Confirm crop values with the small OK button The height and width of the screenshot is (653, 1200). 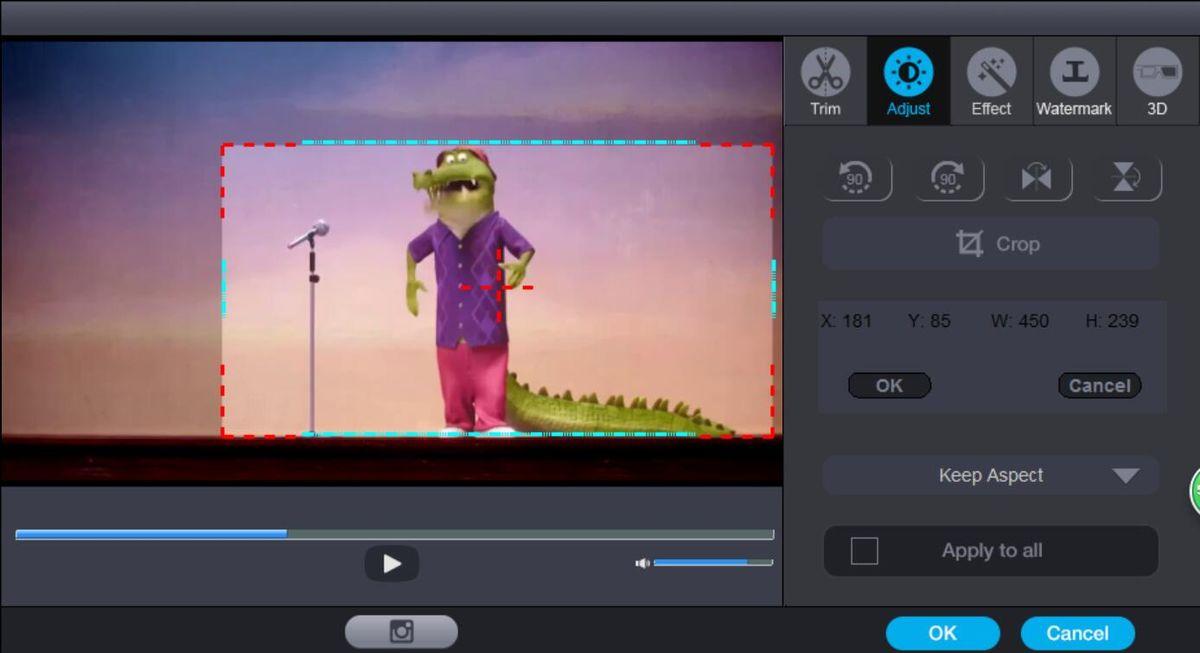coord(889,386)
